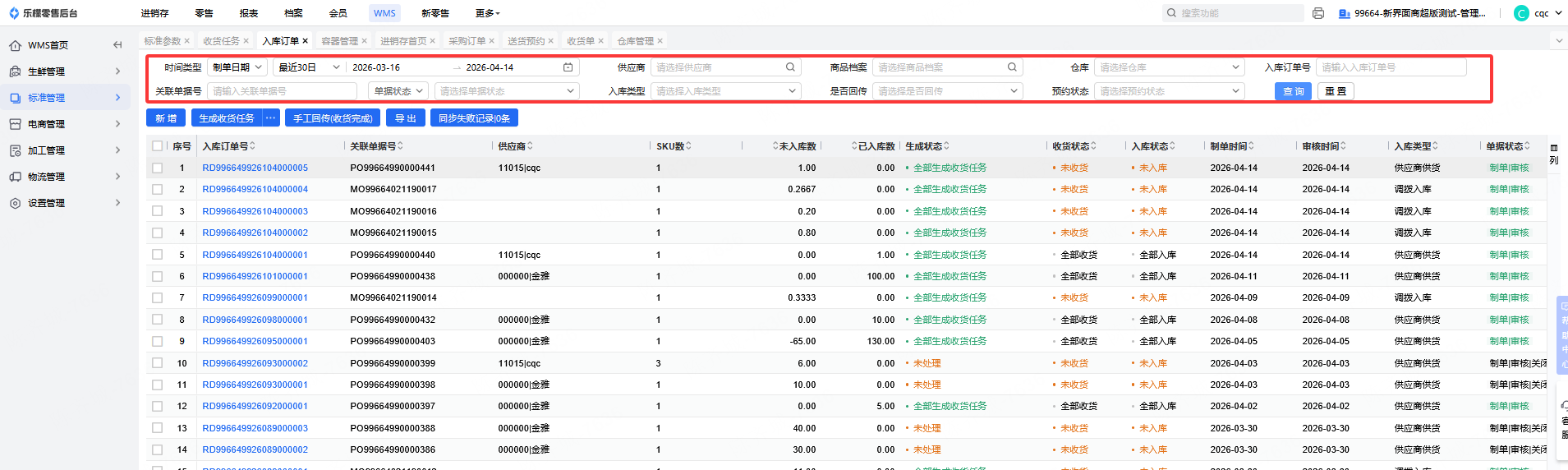This screenshot has height=470, width=1568.
Task: Open the ellipsis menu beside 生成收货任务
Action: [271, 118]
